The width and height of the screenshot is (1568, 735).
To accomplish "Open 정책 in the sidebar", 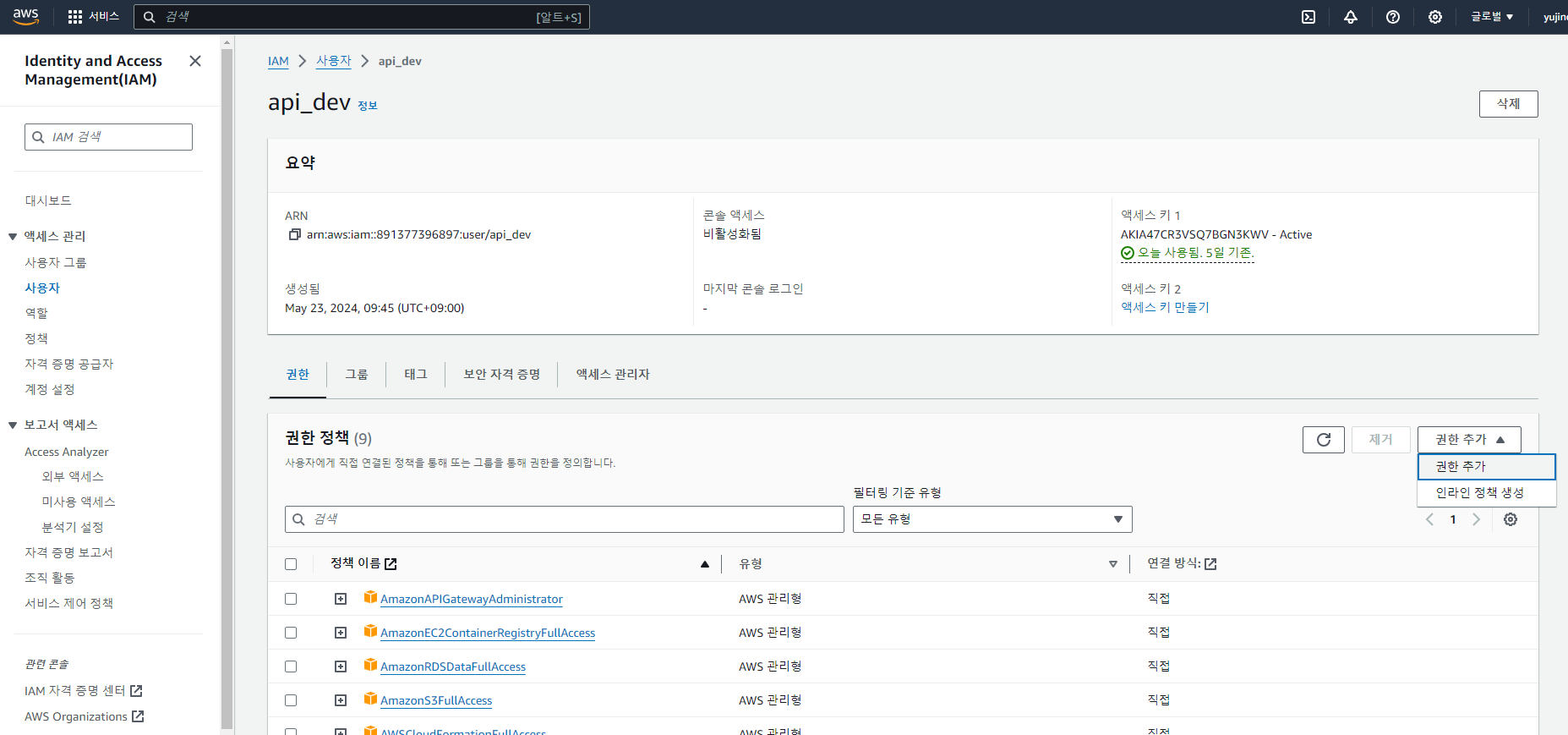I will (x=36, y=339).
